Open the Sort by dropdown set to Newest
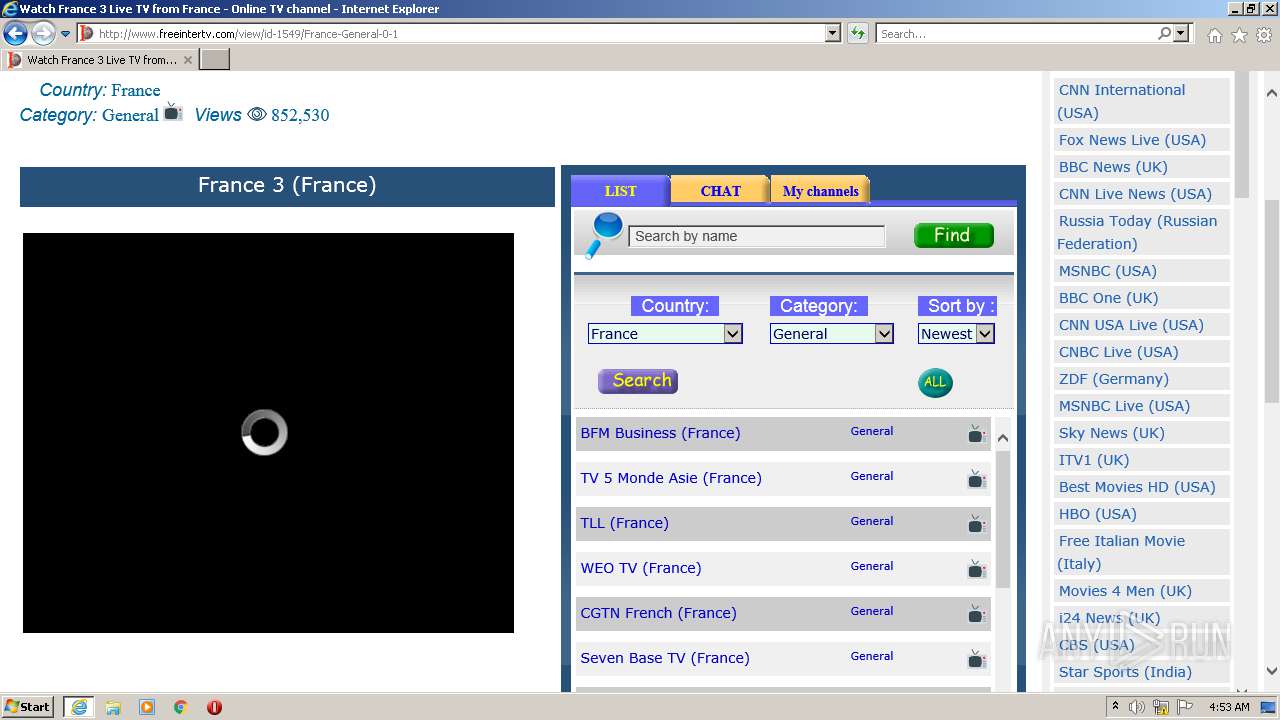Image resolution: width=1280 pixels, height=720 pixels. point(956,334)
